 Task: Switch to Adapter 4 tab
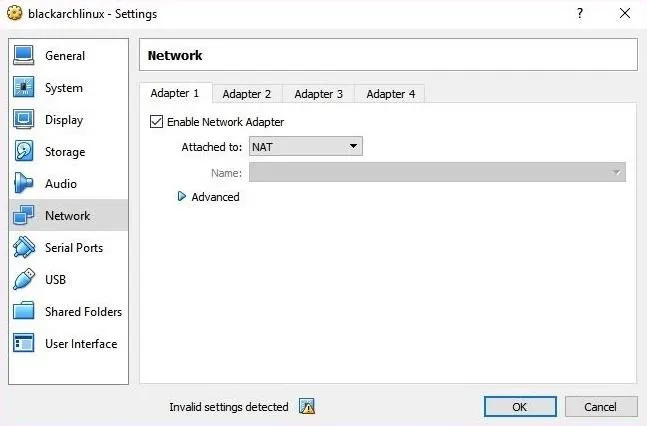tap(390, 94)
